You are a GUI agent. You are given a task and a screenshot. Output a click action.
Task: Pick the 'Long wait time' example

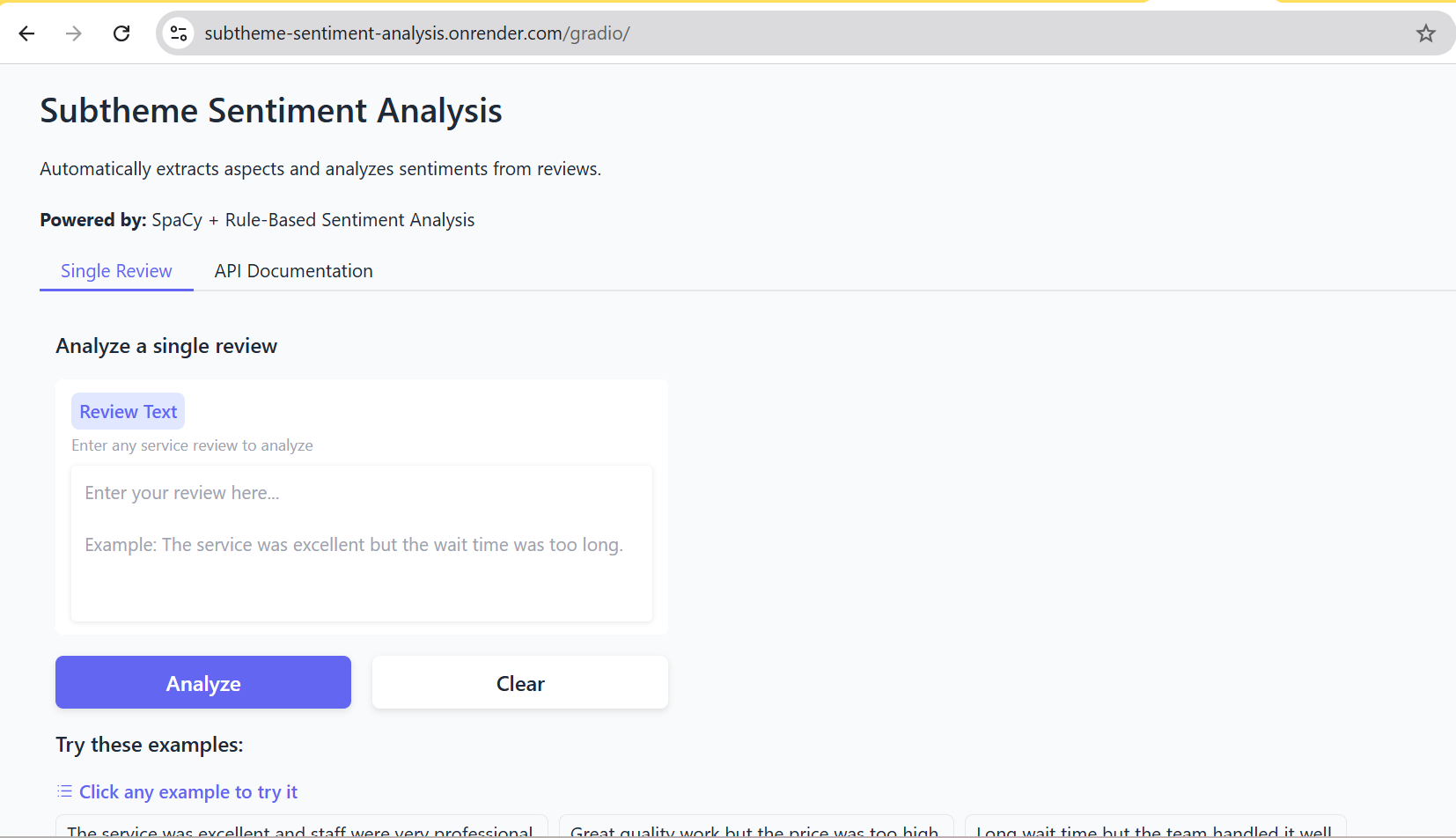tap(1154, 829)
